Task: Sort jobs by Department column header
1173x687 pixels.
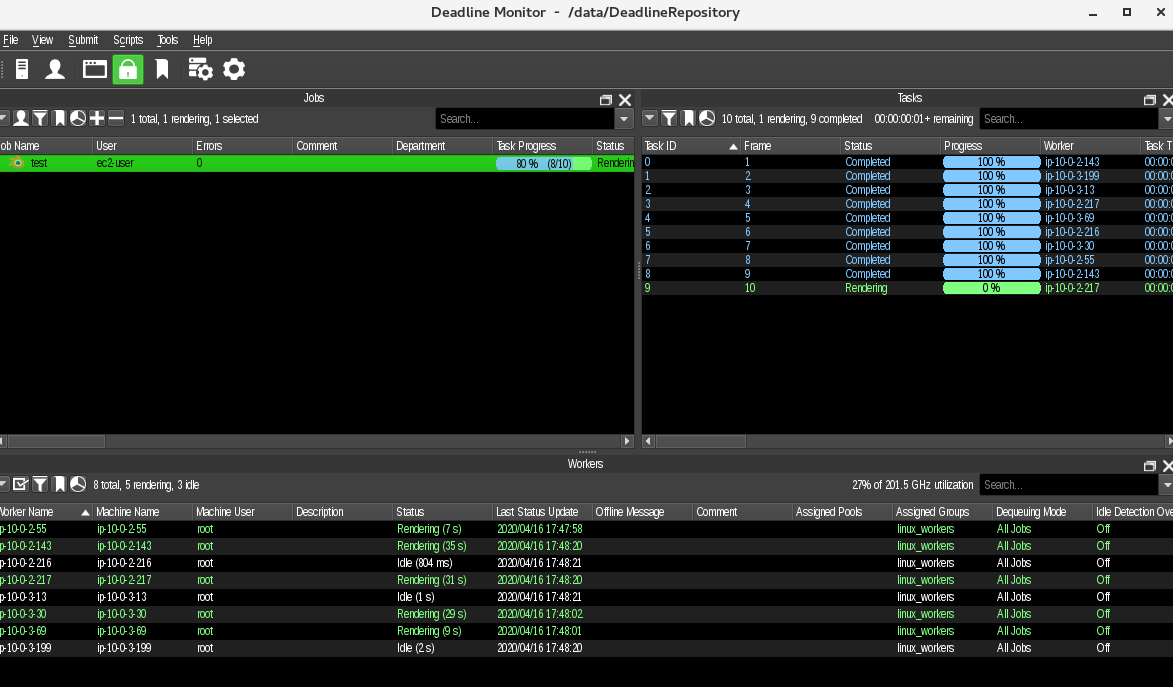Action: tap(442, 146)
